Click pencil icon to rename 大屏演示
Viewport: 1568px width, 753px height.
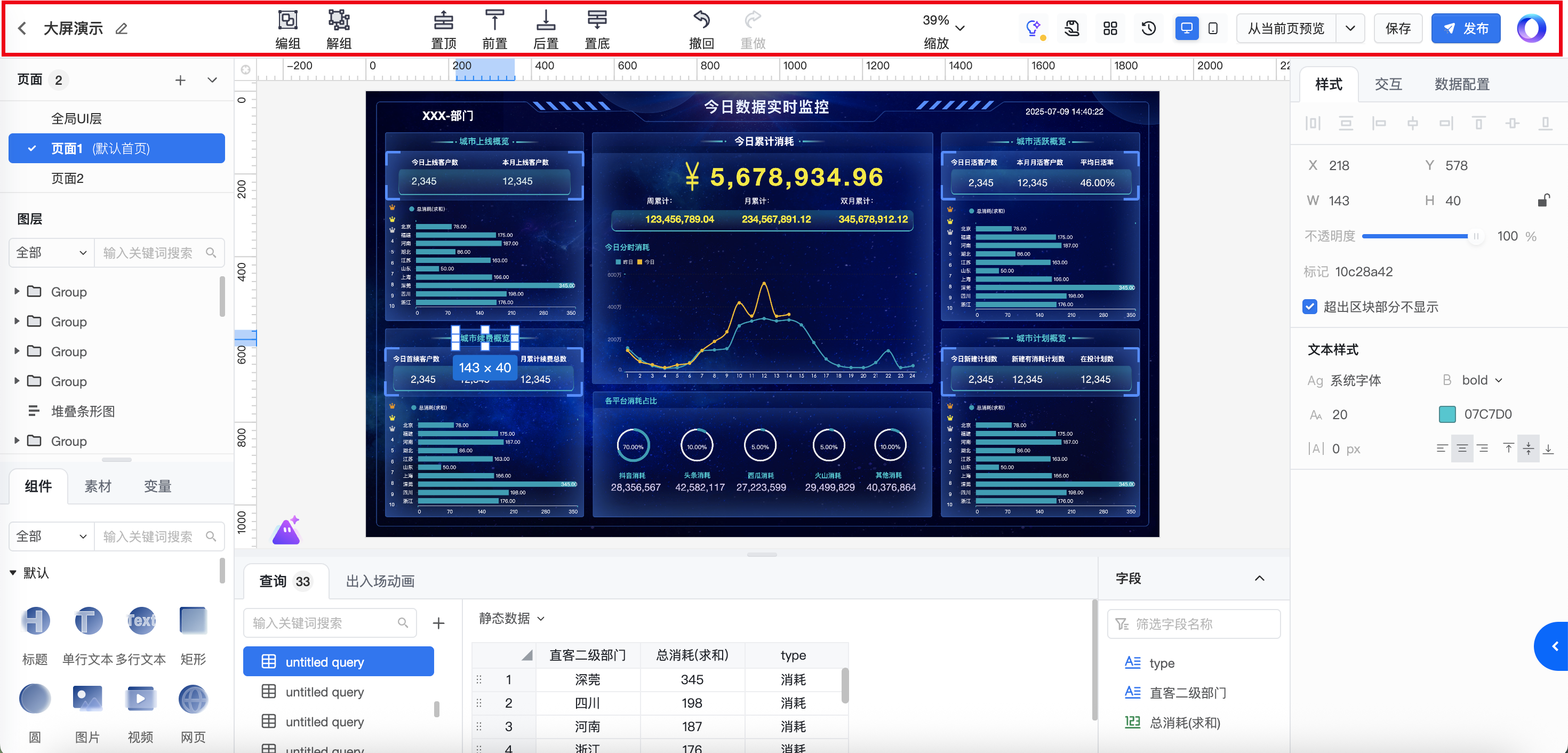[x=122, y=29]
